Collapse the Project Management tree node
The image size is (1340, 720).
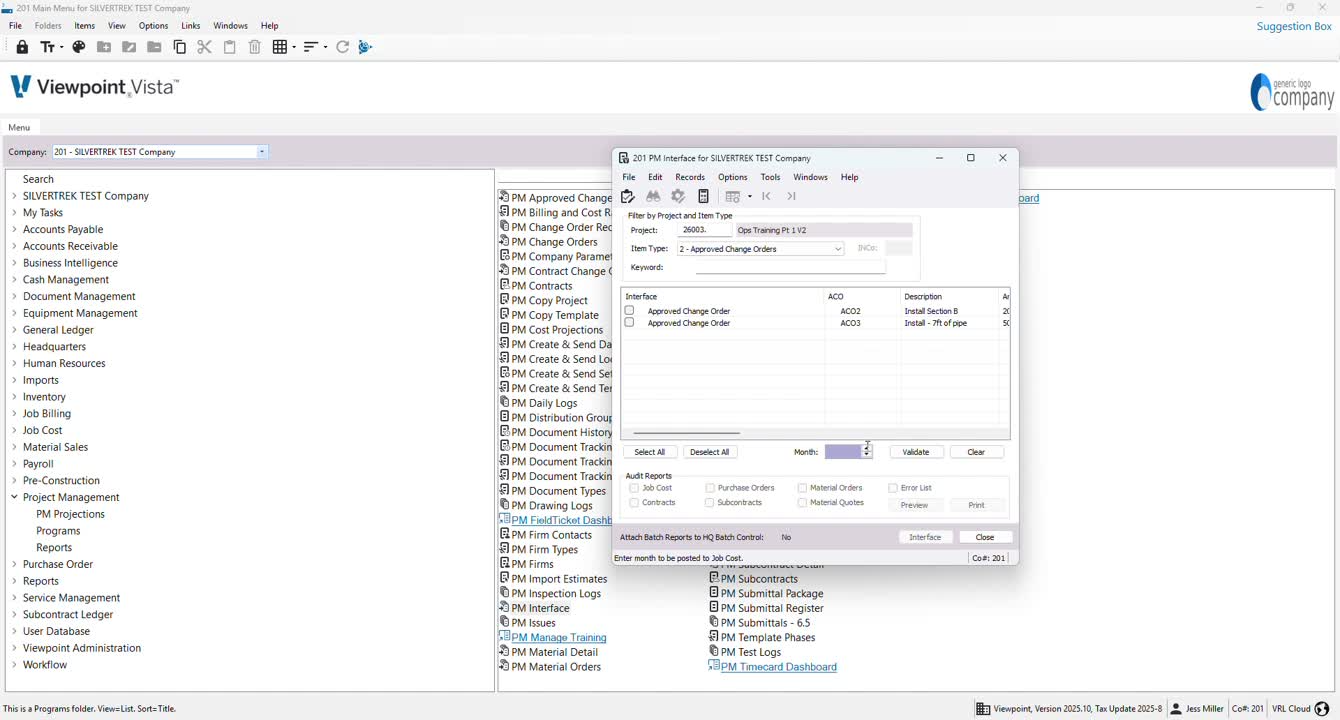[14, 497]
